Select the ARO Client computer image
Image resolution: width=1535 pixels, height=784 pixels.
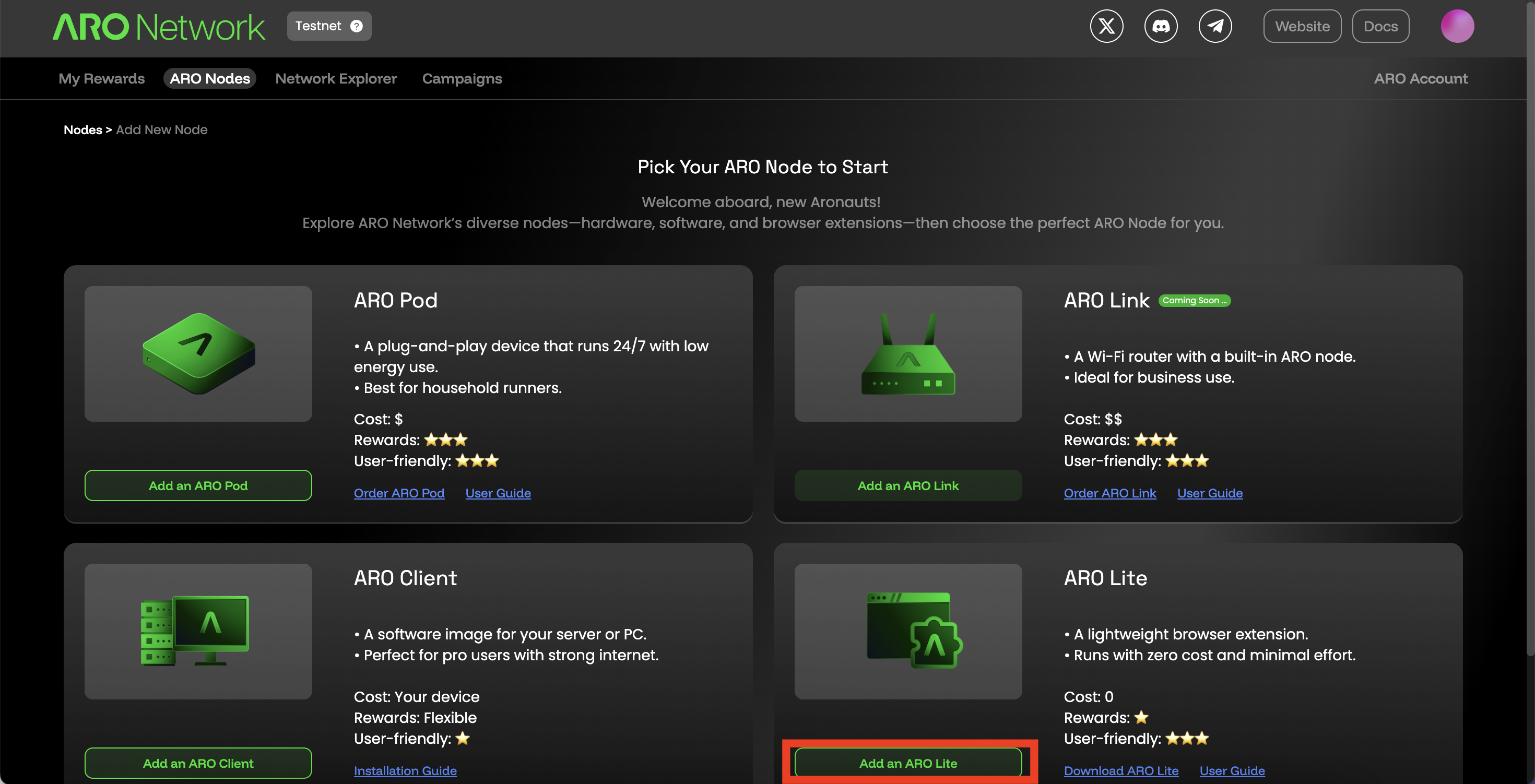point(198,631)
